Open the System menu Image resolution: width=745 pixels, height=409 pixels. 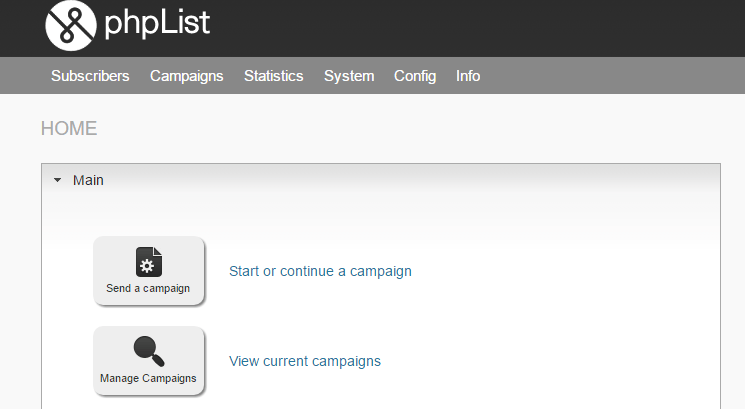349,76
